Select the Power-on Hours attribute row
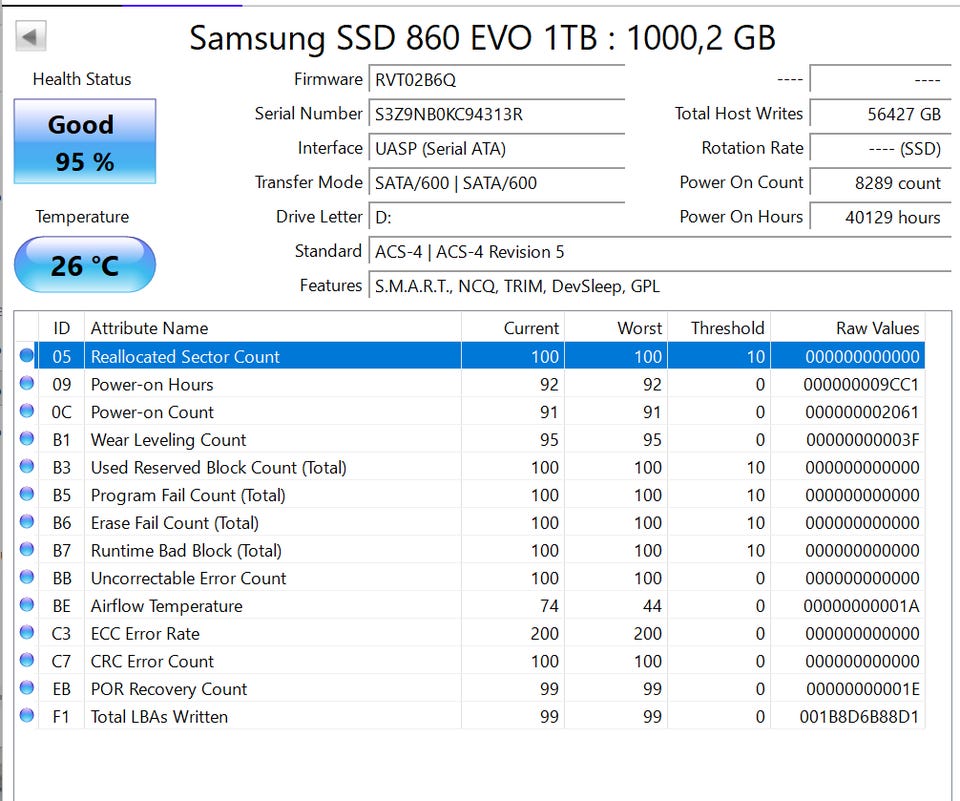Screen dimensions: 960x801 coord(470,384)
